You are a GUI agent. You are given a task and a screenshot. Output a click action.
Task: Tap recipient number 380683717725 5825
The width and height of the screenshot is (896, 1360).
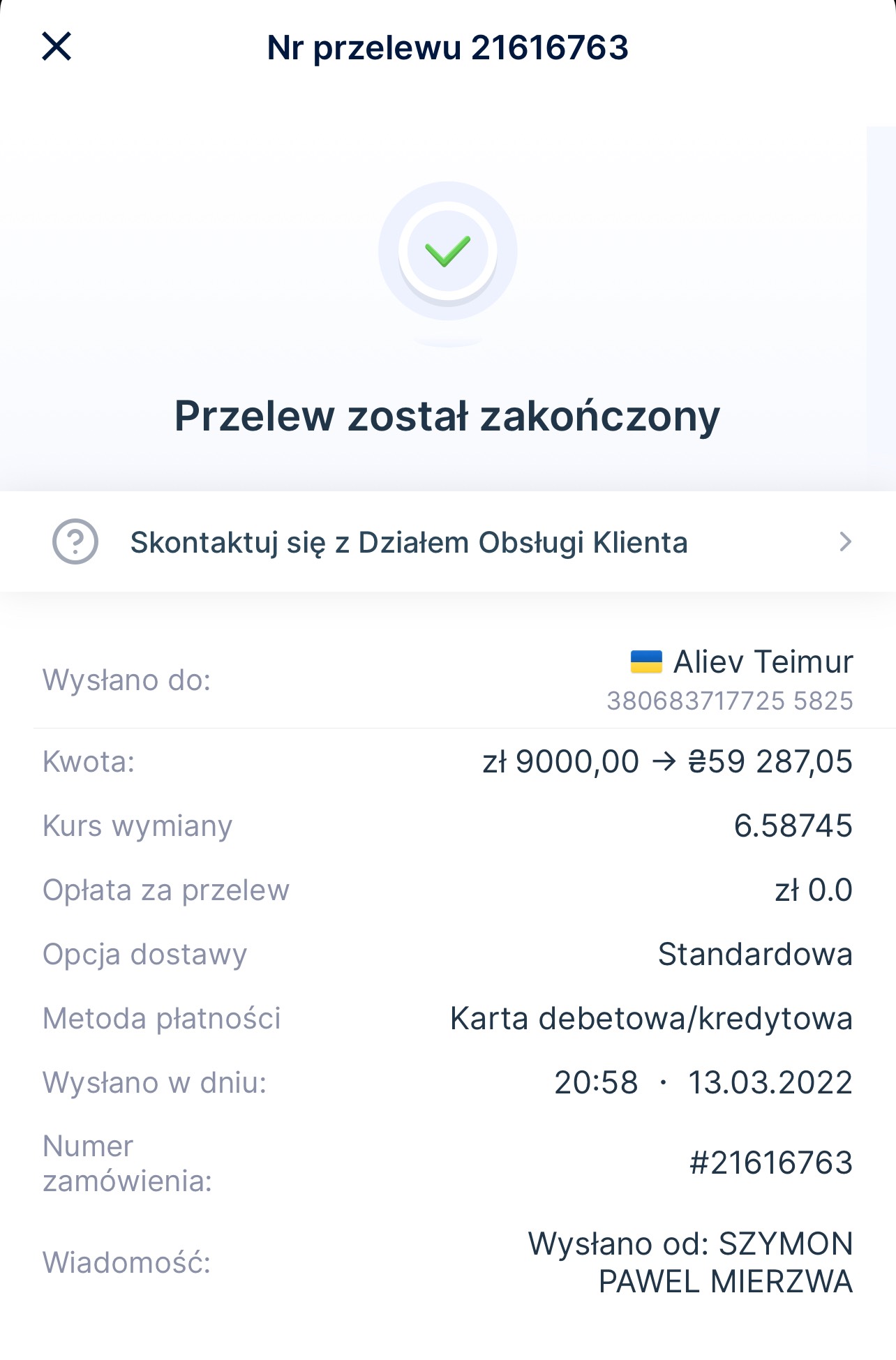click(x=730, y=701)
